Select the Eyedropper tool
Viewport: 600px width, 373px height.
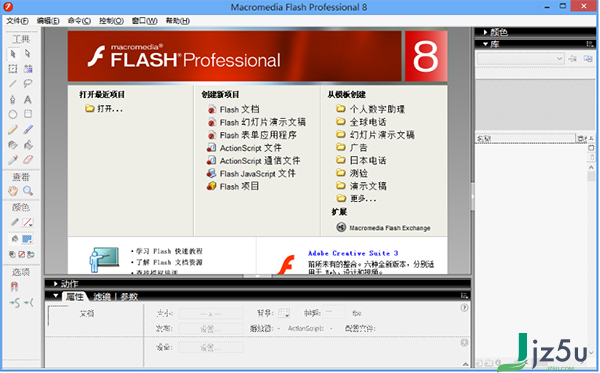[13, 160]
